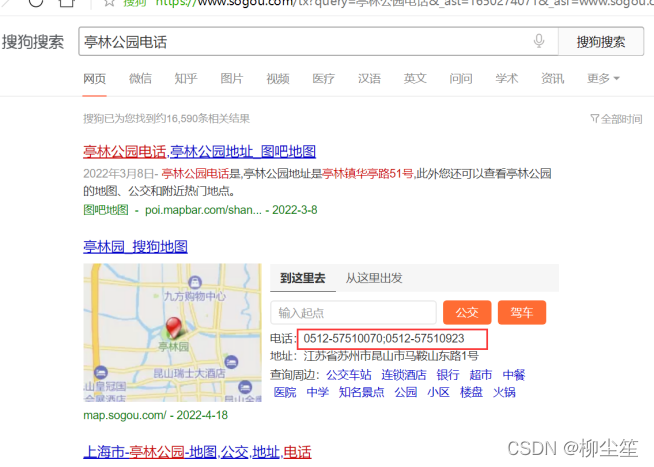Switch to the 微信 tab

tap(140, 78)
